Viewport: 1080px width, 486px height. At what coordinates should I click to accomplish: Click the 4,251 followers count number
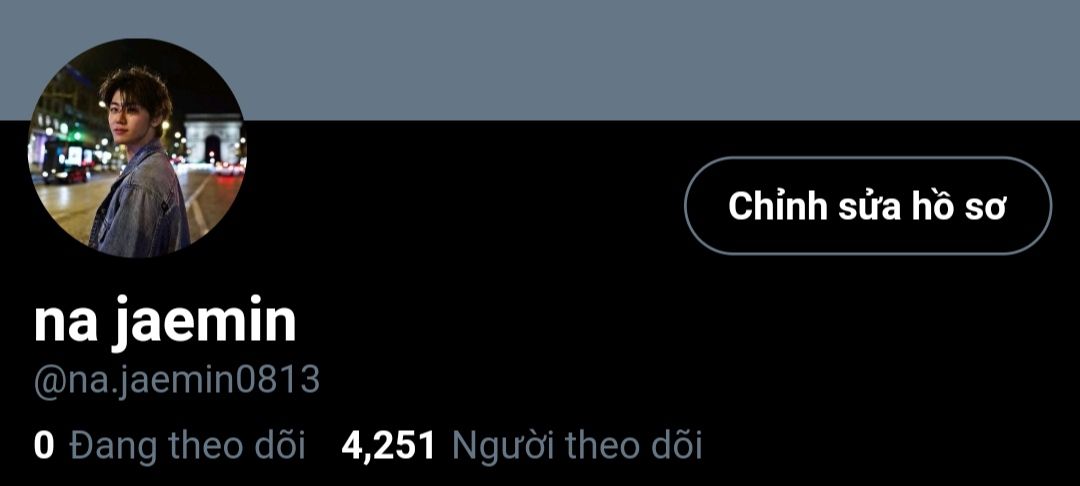coord(388,445)
